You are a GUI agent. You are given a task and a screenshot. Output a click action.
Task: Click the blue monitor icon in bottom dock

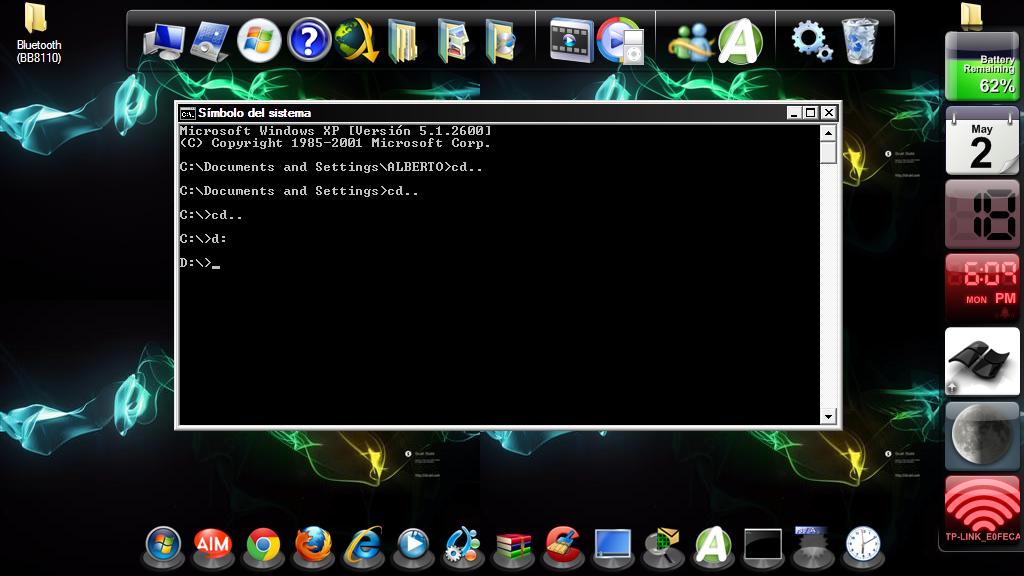point(613,545)
